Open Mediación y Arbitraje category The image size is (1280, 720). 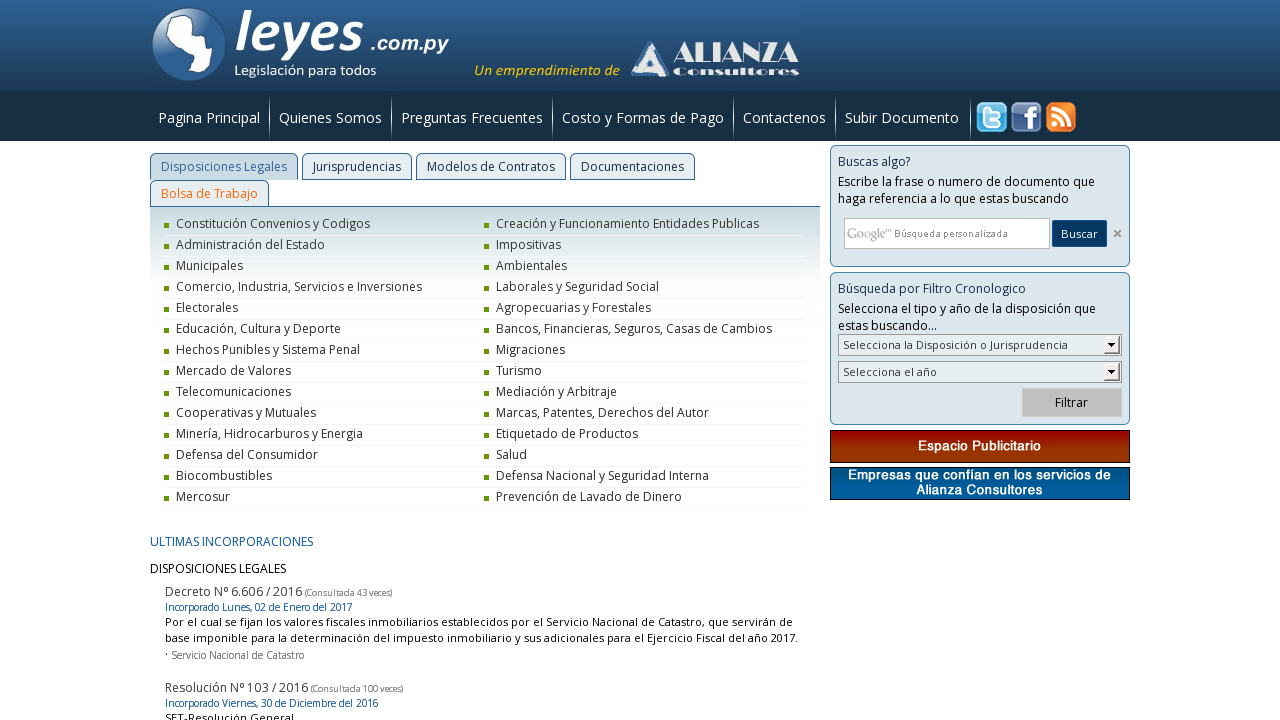click(x=556, y=392)
